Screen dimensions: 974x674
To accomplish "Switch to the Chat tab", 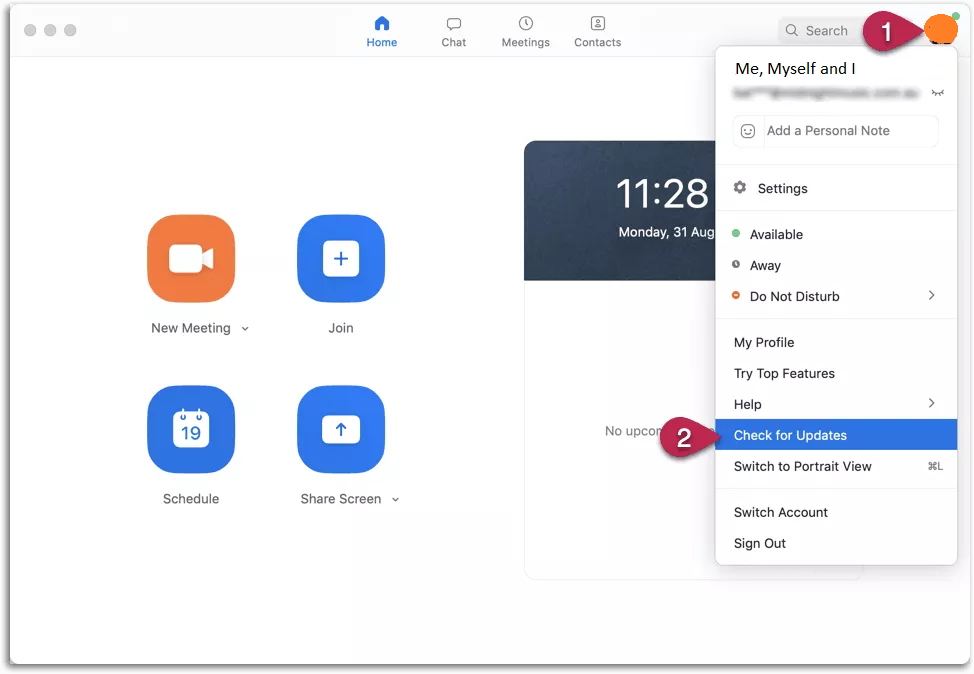I will pyautogui.click(x=454, y=31).
